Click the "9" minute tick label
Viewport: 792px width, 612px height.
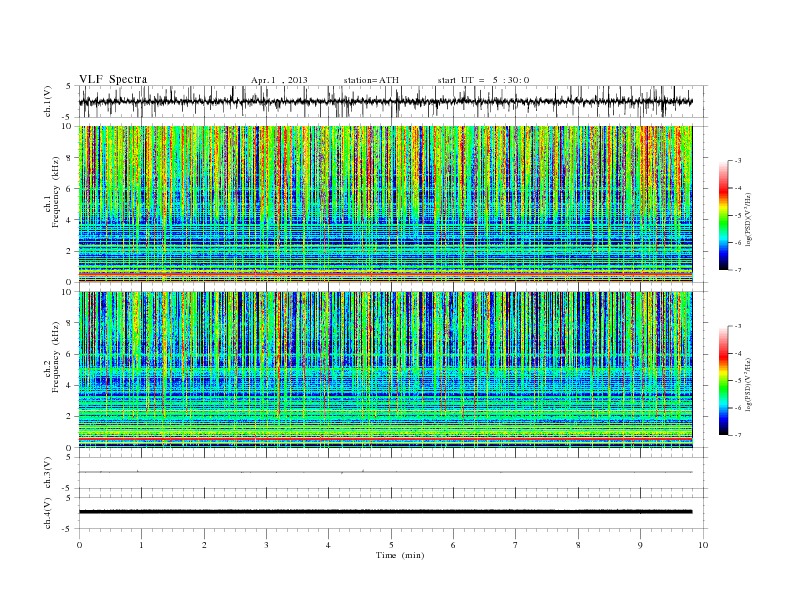point(640,545)
